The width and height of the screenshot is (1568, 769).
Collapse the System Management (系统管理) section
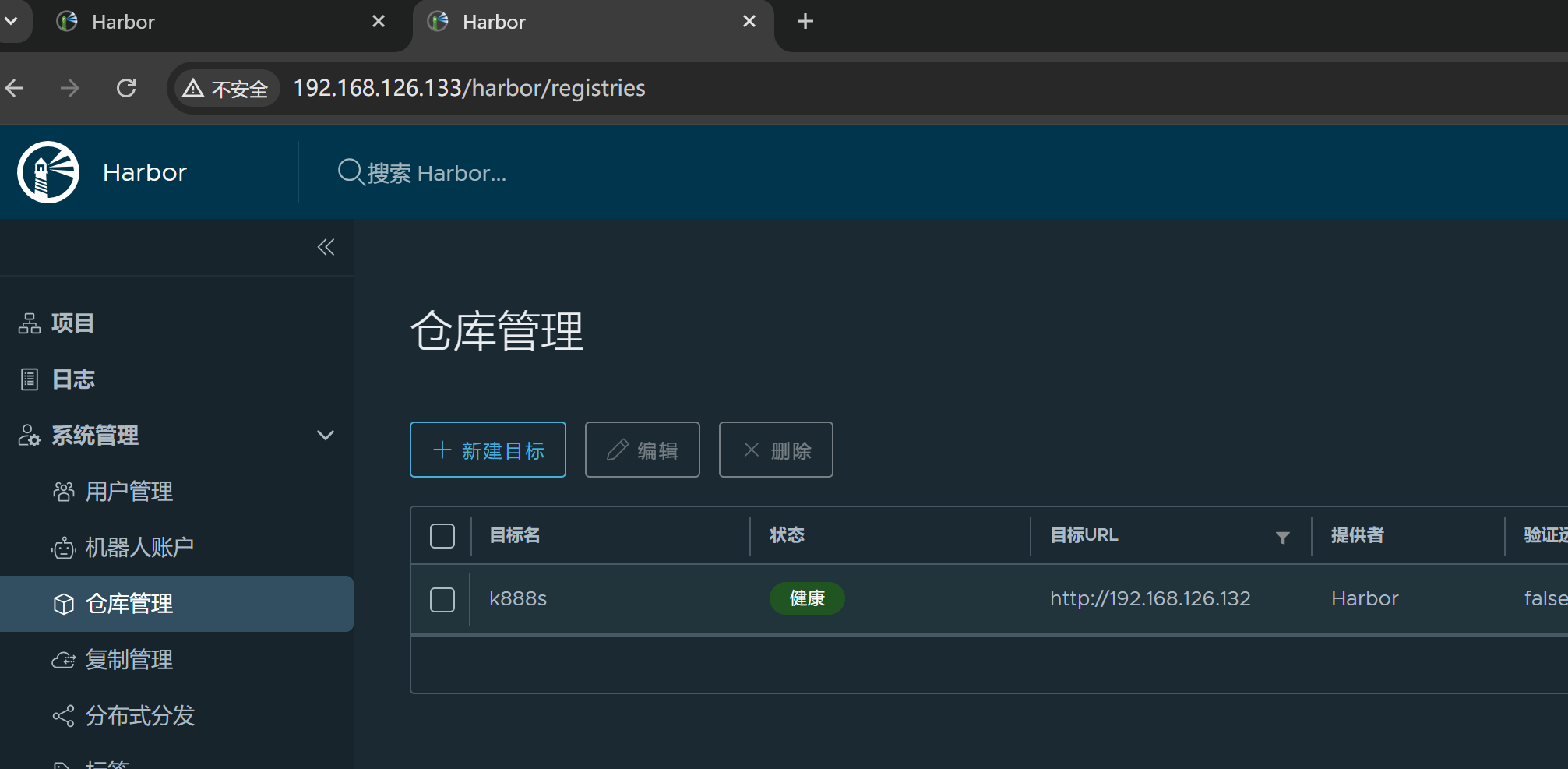click(326, 436)
